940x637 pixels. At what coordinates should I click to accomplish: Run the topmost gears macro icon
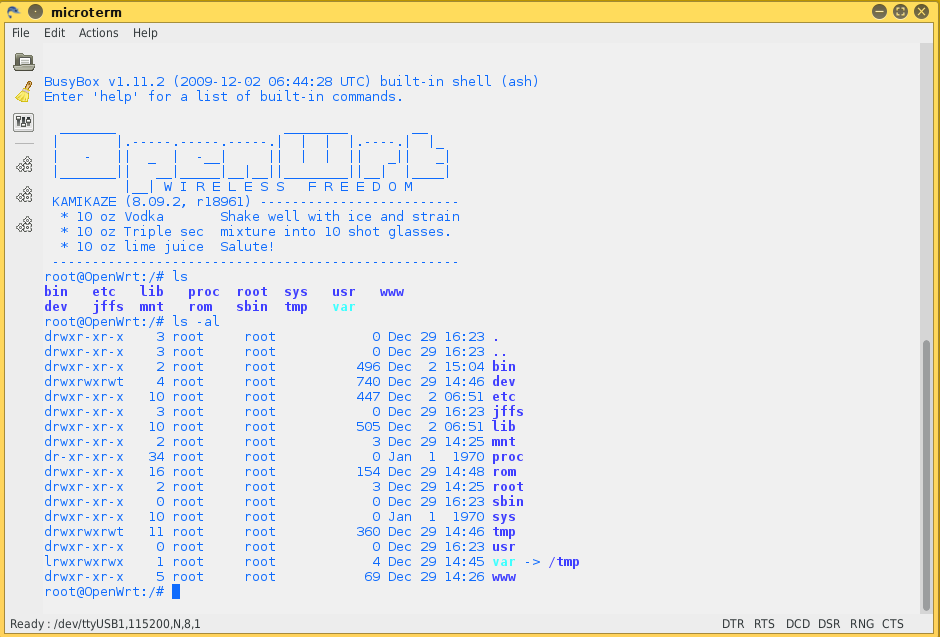tap(24, 164)
